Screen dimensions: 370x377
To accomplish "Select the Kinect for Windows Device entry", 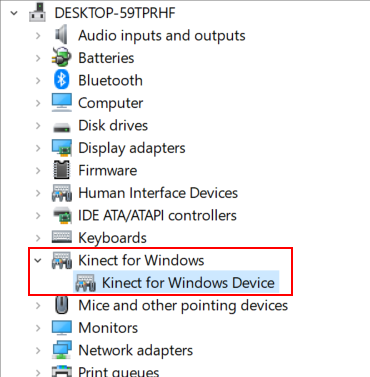I will point(188,283).
